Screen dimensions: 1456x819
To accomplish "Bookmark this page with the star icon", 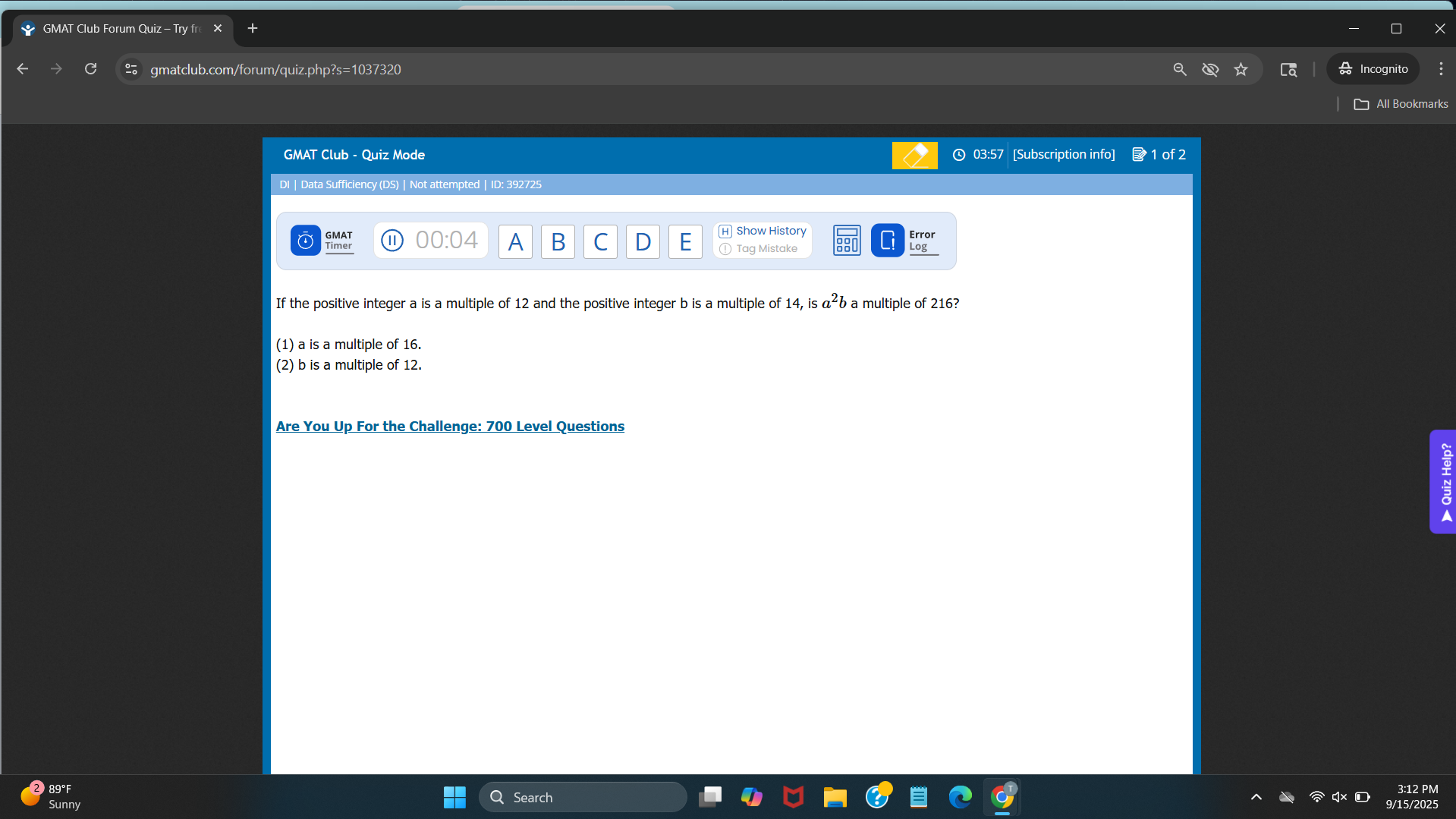I will tap(1241, 70).
